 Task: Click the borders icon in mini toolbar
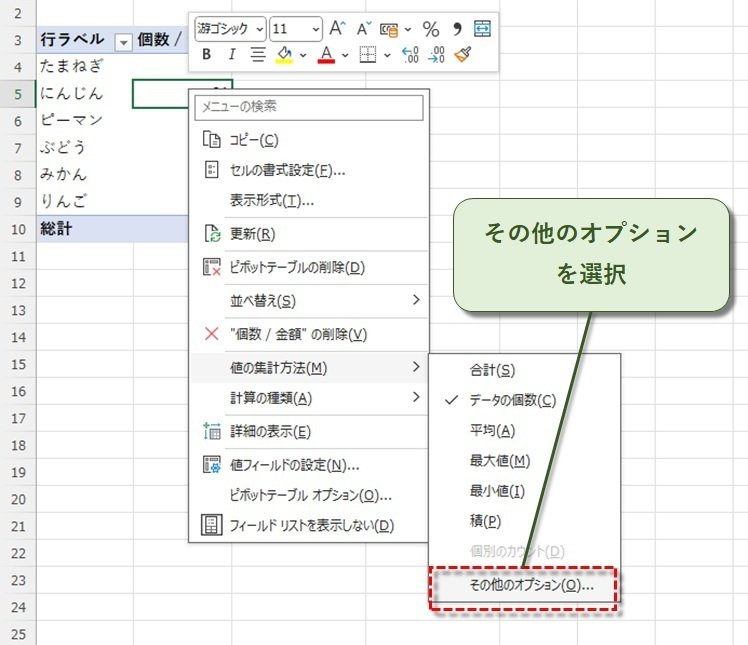pos(368,54)
